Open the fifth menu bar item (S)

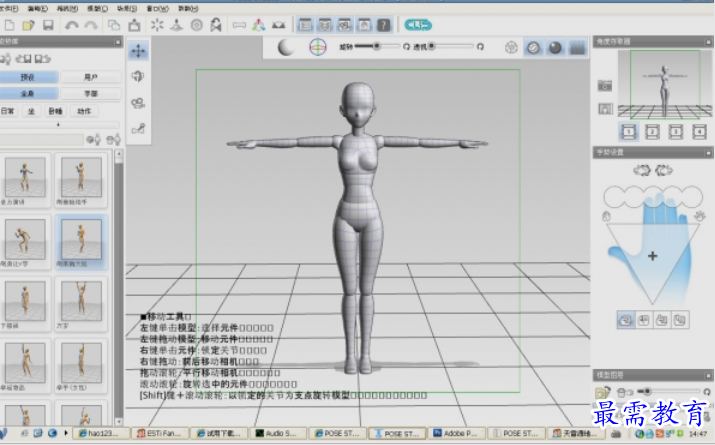click(x=127, y=9)
